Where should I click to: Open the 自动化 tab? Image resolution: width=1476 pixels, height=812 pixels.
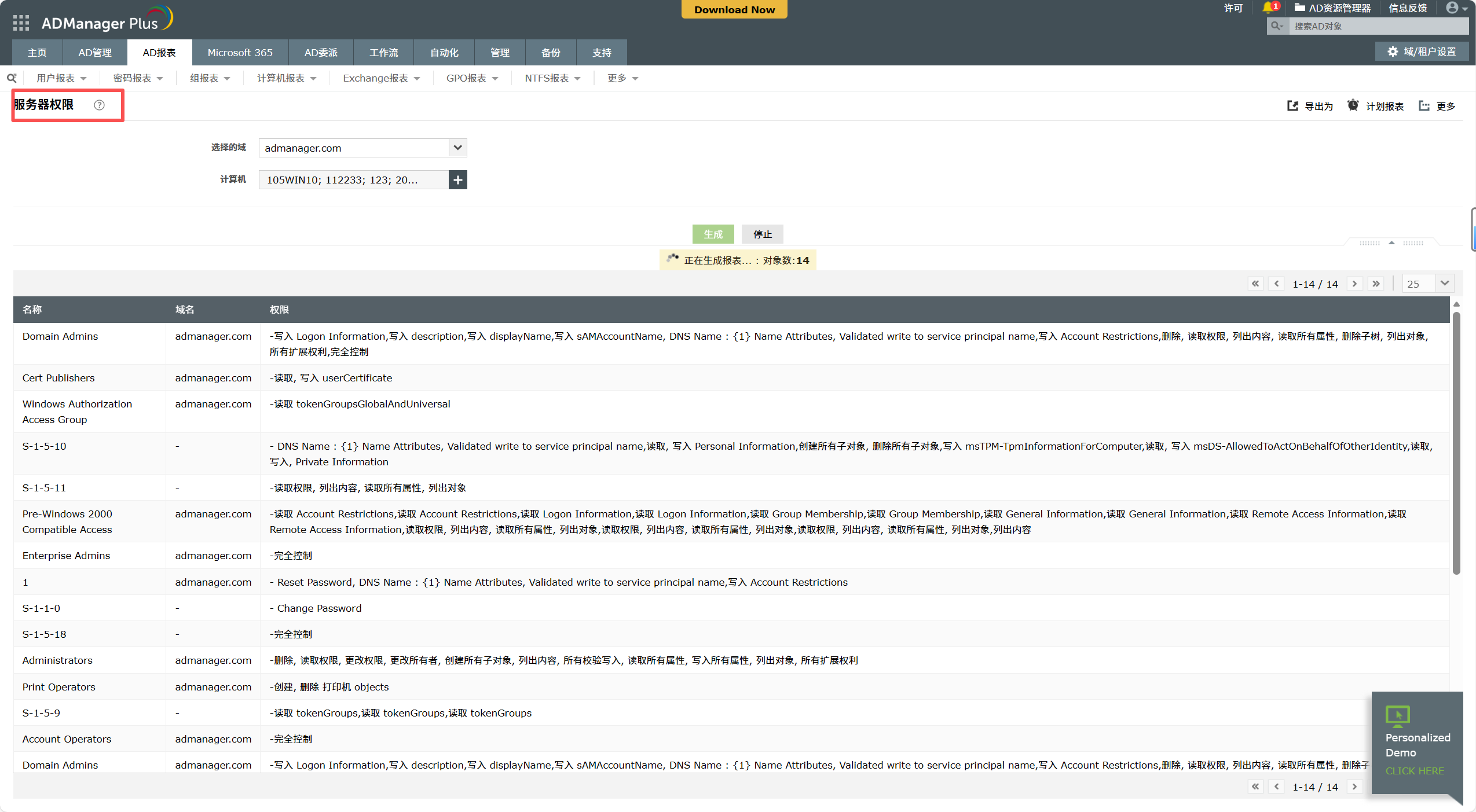point(444,53)
